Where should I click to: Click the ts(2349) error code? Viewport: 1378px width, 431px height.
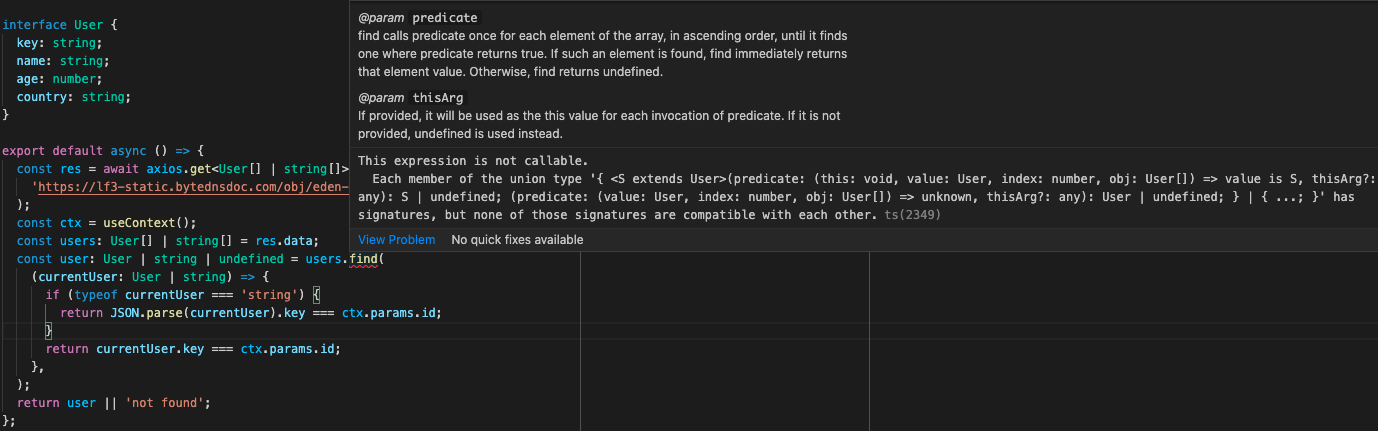tap(913, 215)
